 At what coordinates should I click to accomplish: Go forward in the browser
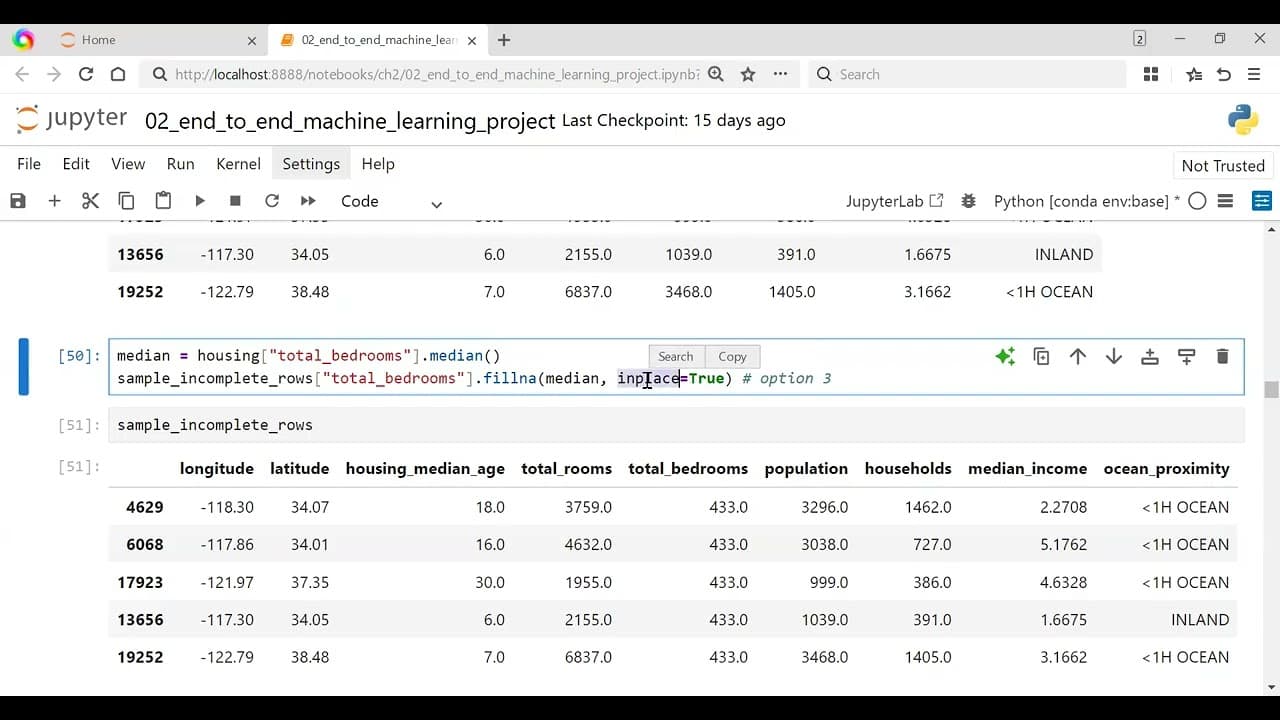[x=54, y=74]
